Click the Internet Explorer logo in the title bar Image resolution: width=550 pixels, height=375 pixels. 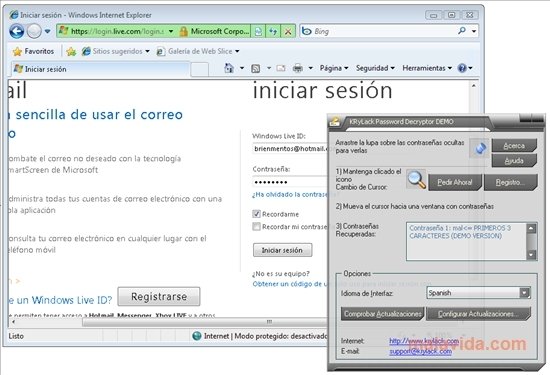pos(14,15)
